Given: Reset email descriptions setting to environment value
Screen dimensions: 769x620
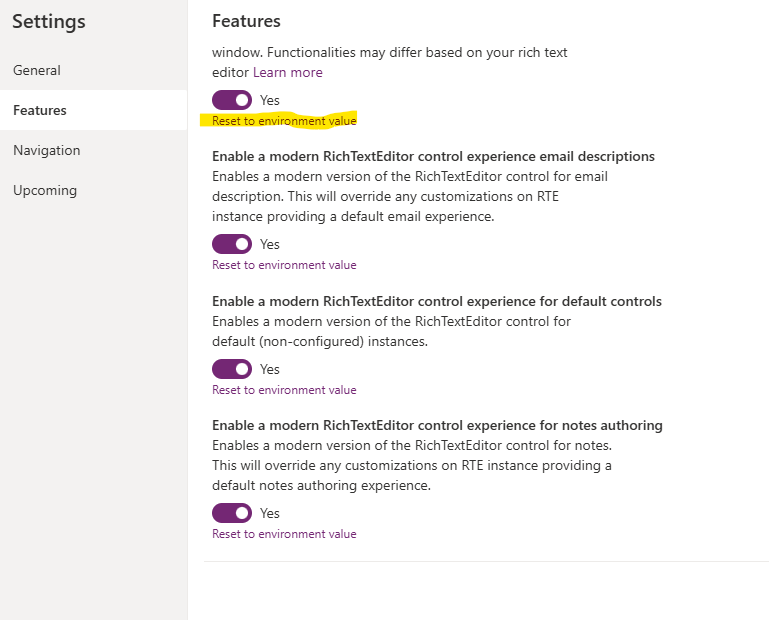Looking at the screenshot, I should pos(284,265).
